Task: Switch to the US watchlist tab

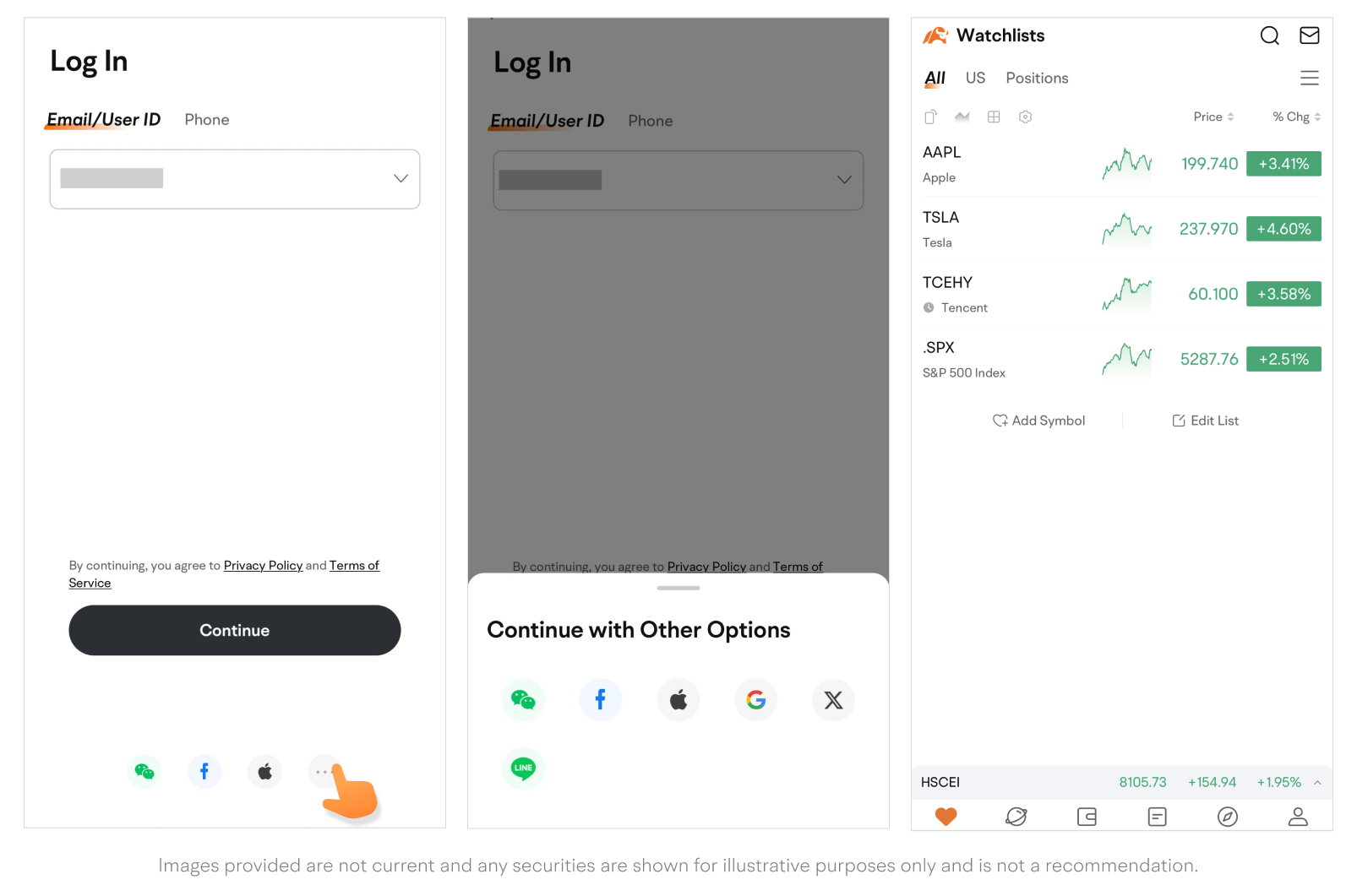Action: pos(975,79)
